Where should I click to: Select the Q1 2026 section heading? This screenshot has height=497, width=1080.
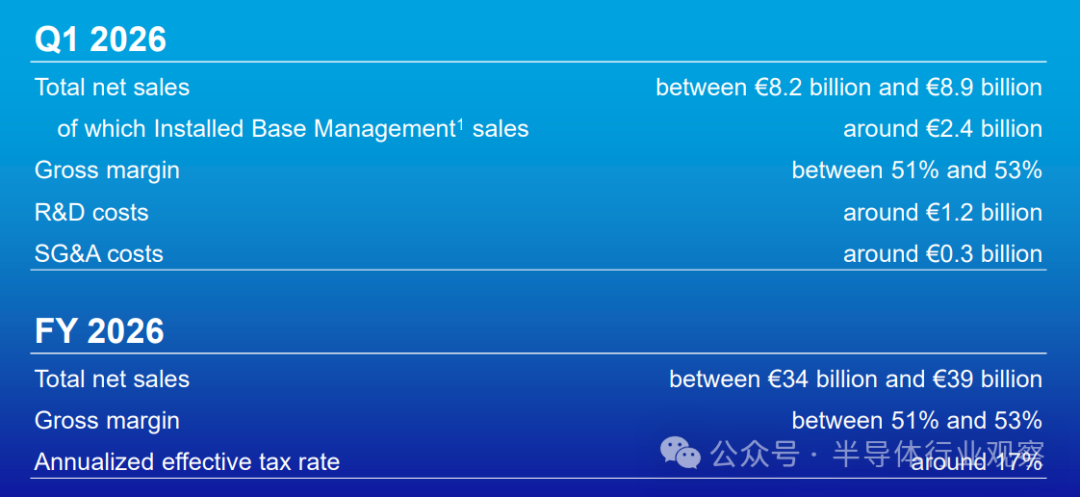[100, 39]
